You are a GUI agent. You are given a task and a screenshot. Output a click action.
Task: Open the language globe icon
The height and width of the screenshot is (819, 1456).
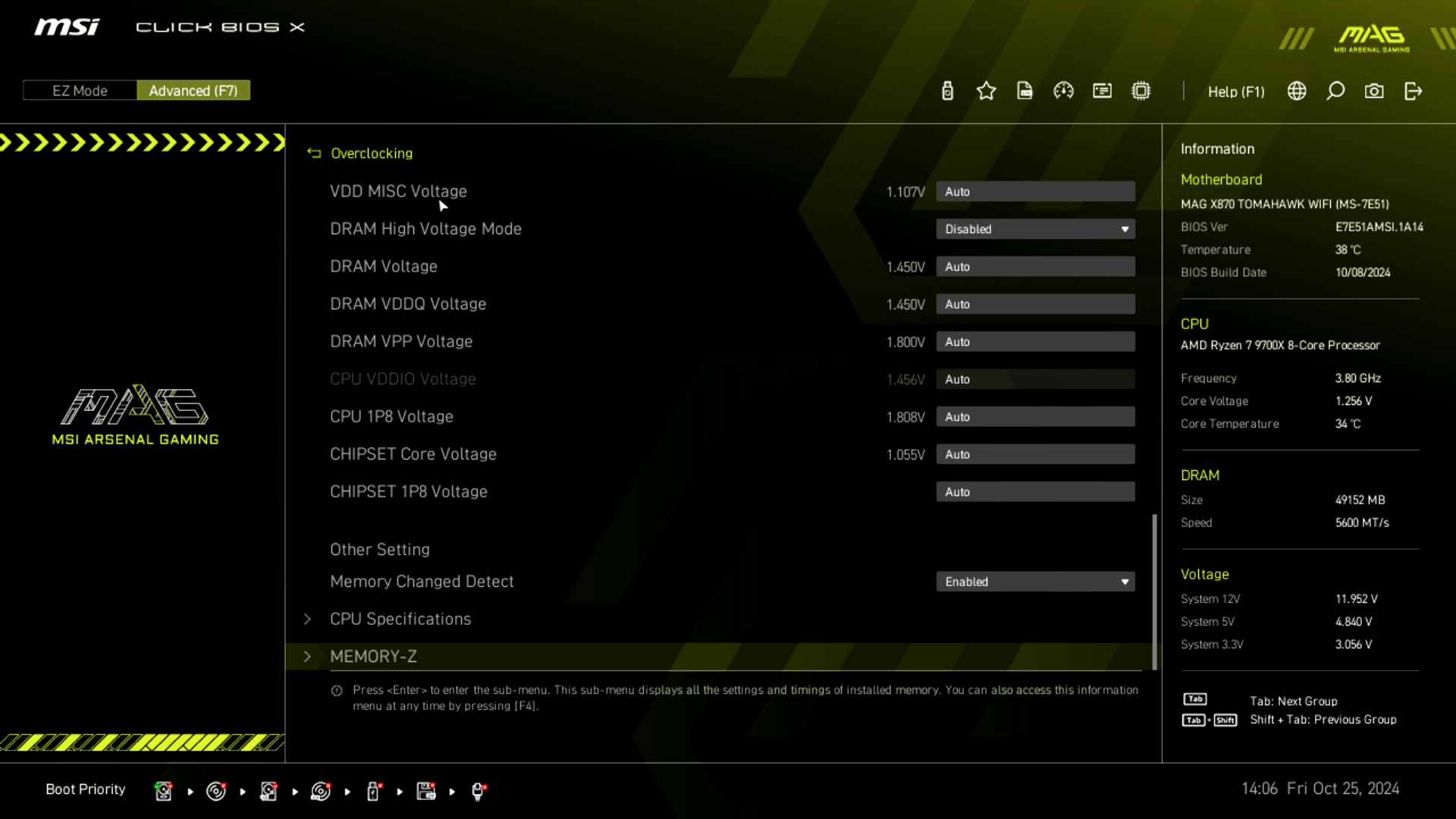[1297, 91]
